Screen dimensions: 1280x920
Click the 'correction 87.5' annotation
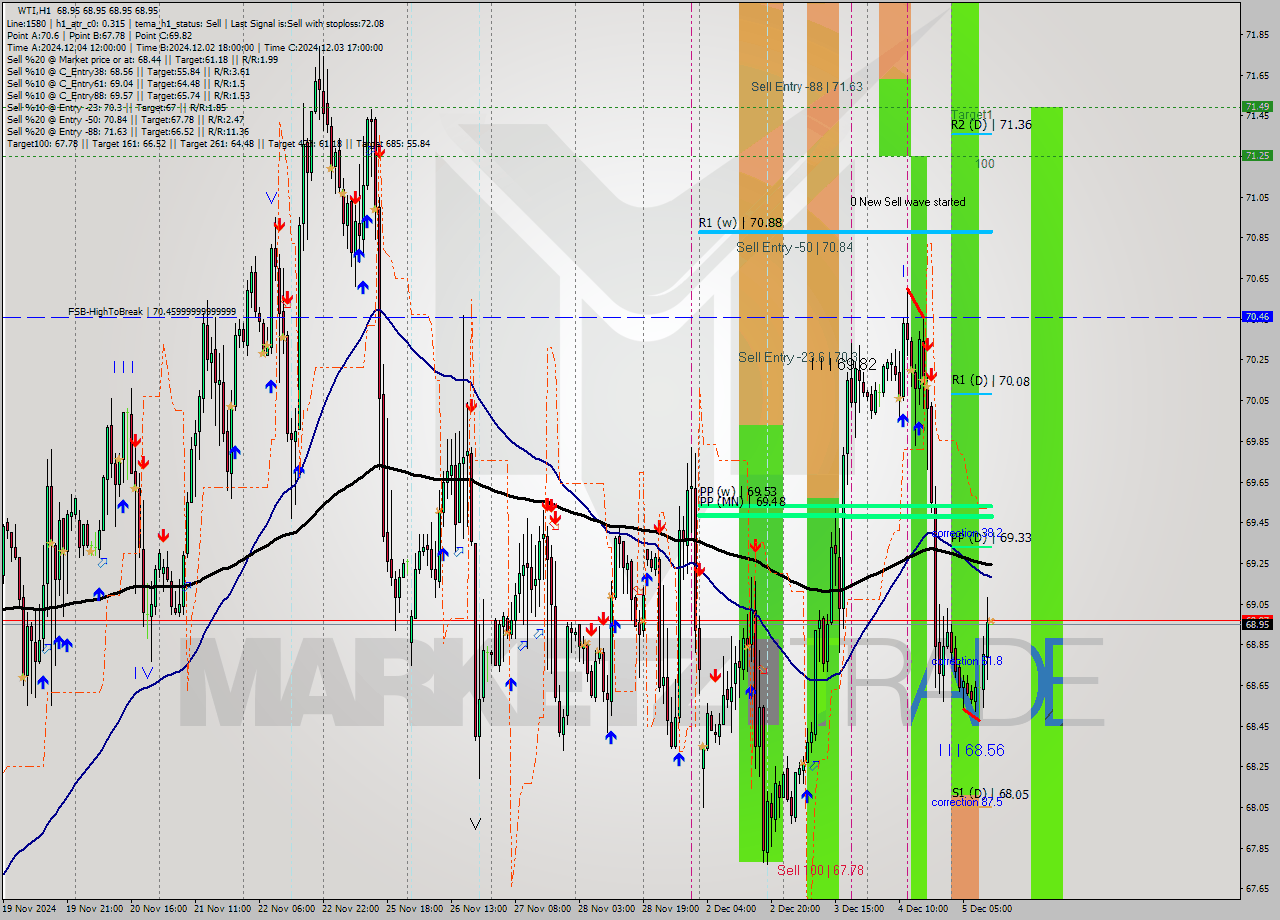[x=967, y=802]
